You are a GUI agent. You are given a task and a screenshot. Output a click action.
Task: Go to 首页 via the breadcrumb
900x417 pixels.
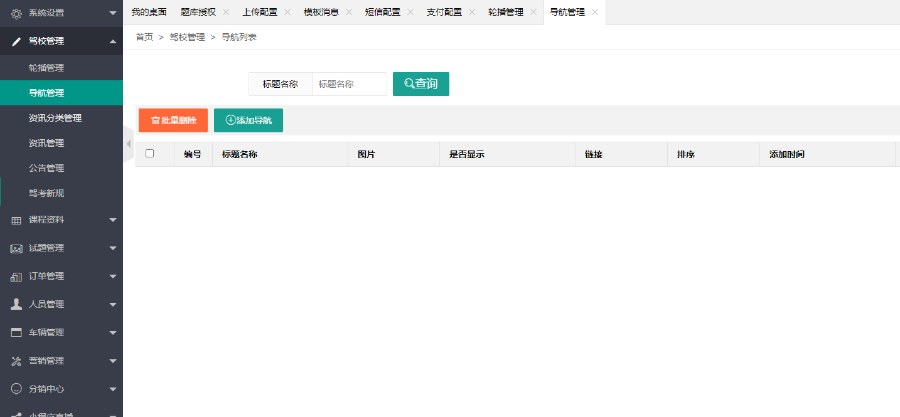(145, 37)
